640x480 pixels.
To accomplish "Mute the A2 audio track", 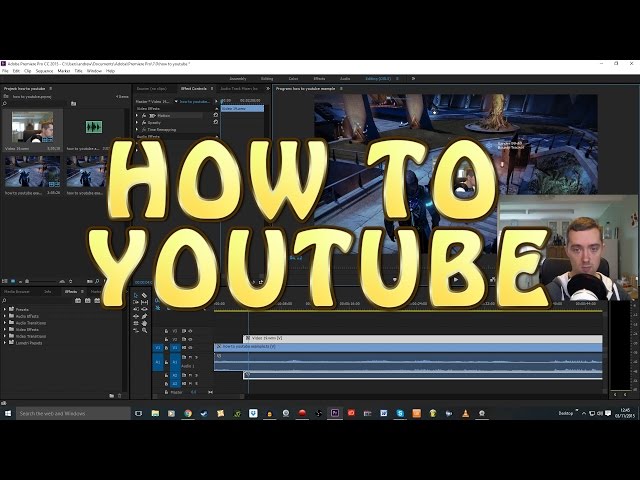I will (190, 375).
